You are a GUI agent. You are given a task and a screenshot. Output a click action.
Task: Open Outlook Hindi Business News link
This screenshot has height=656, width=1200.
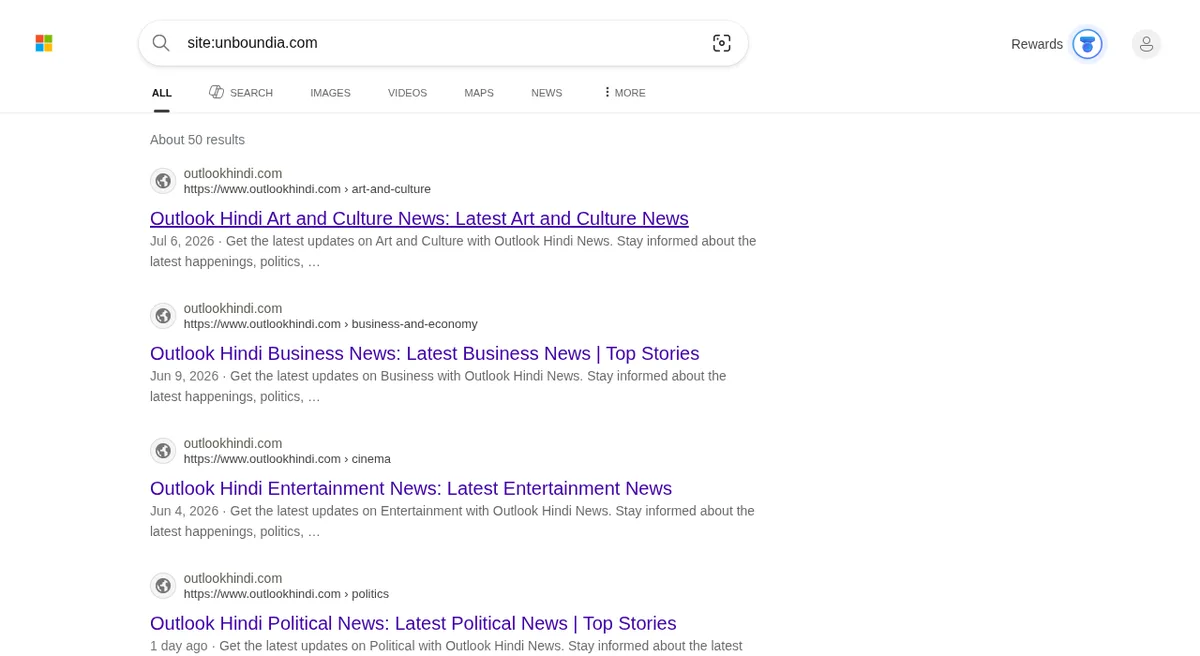pos(425,353)
